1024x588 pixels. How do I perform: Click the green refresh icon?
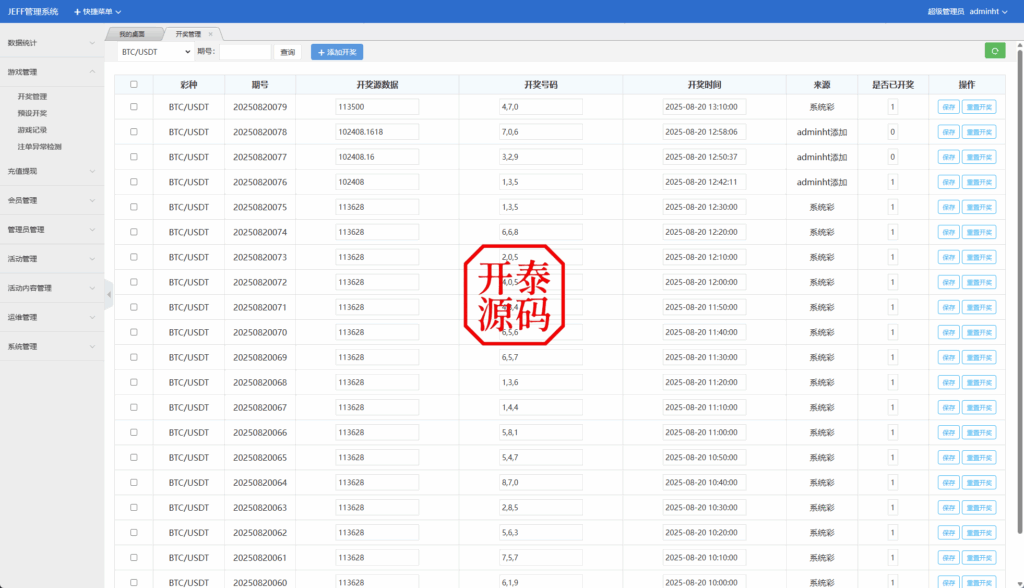click(993, 51)
